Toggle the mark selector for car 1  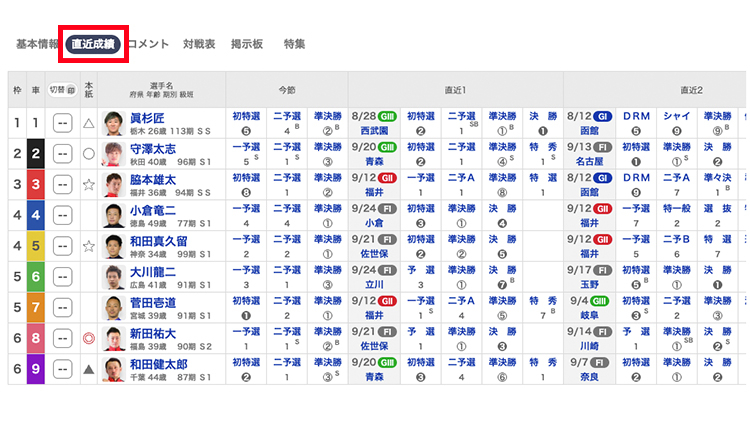62,124
